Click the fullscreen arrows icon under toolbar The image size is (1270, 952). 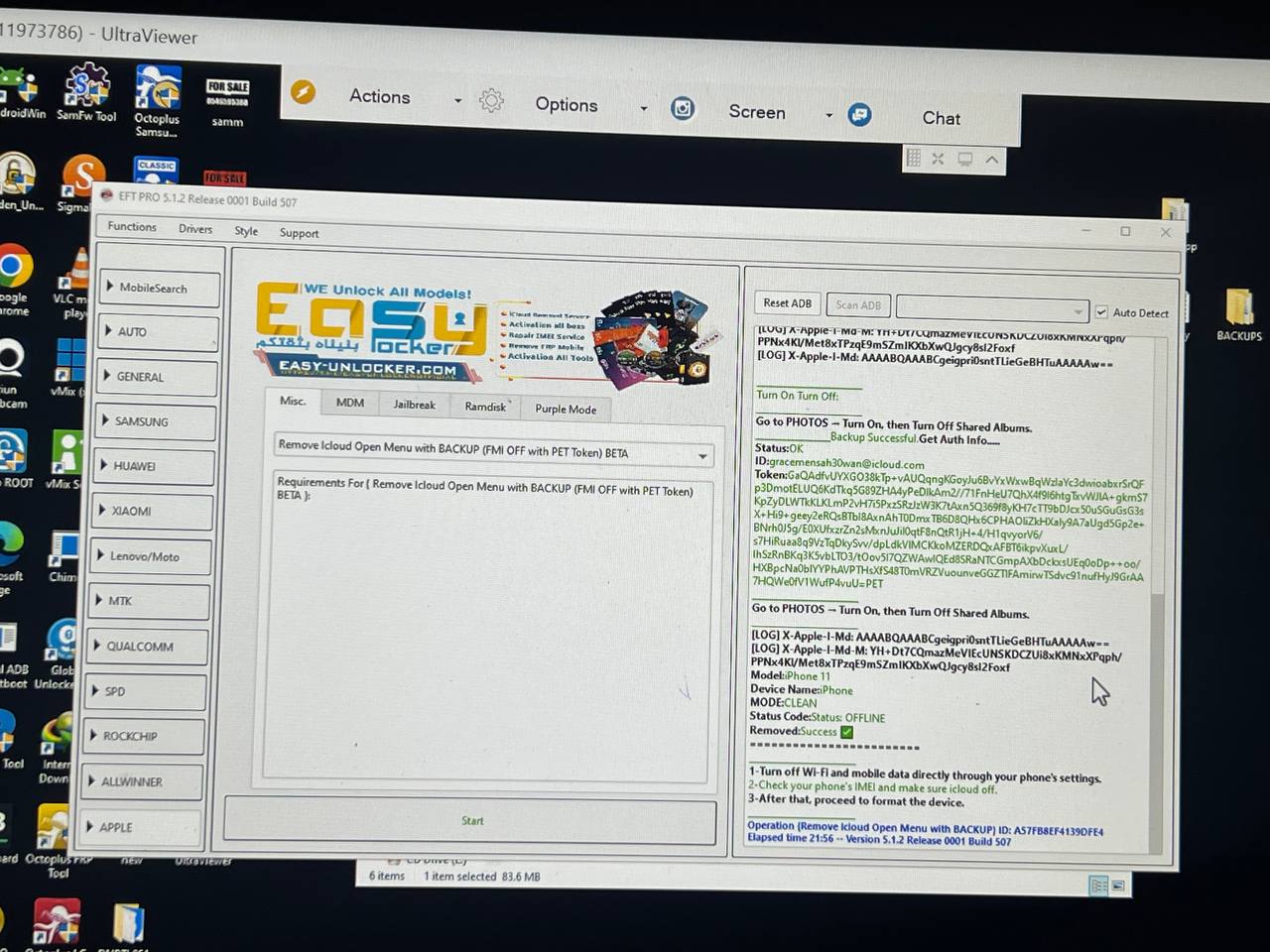(x=938, y=159)
